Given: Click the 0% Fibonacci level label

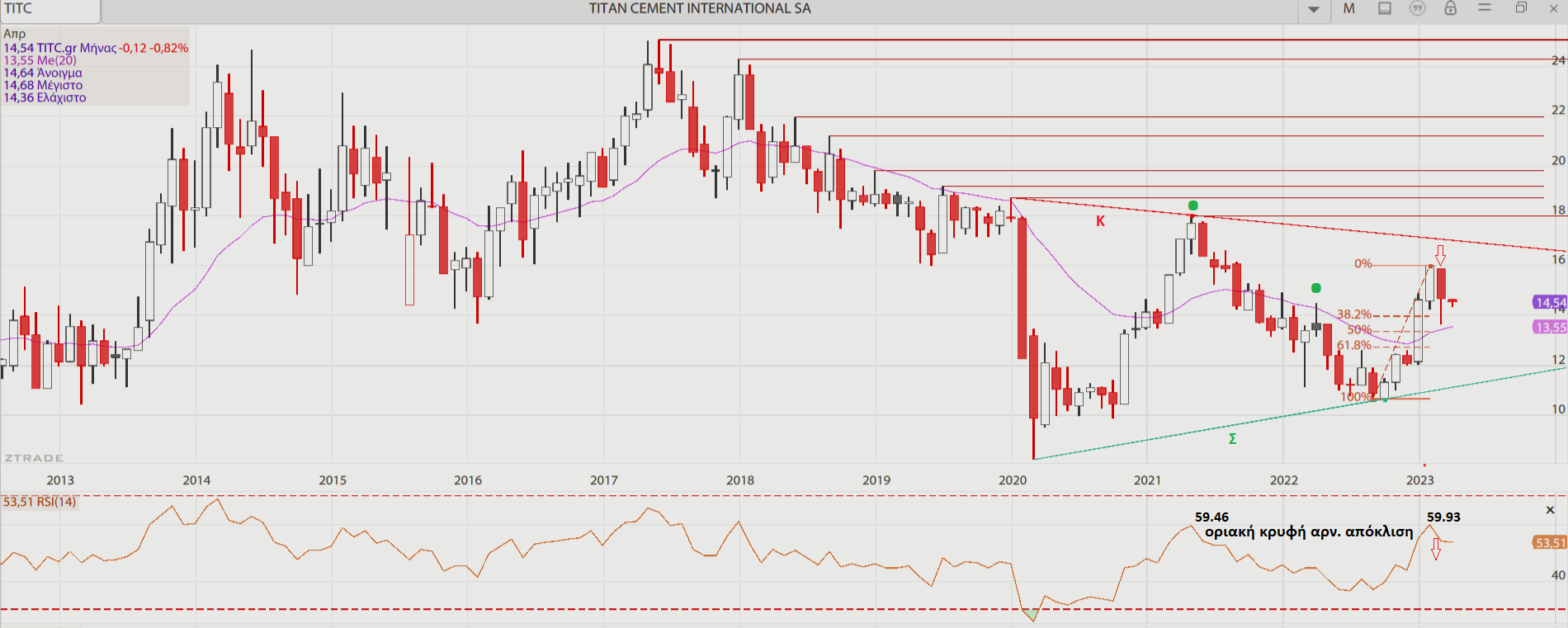Looking at the screenshot, I should (1363, 264).
